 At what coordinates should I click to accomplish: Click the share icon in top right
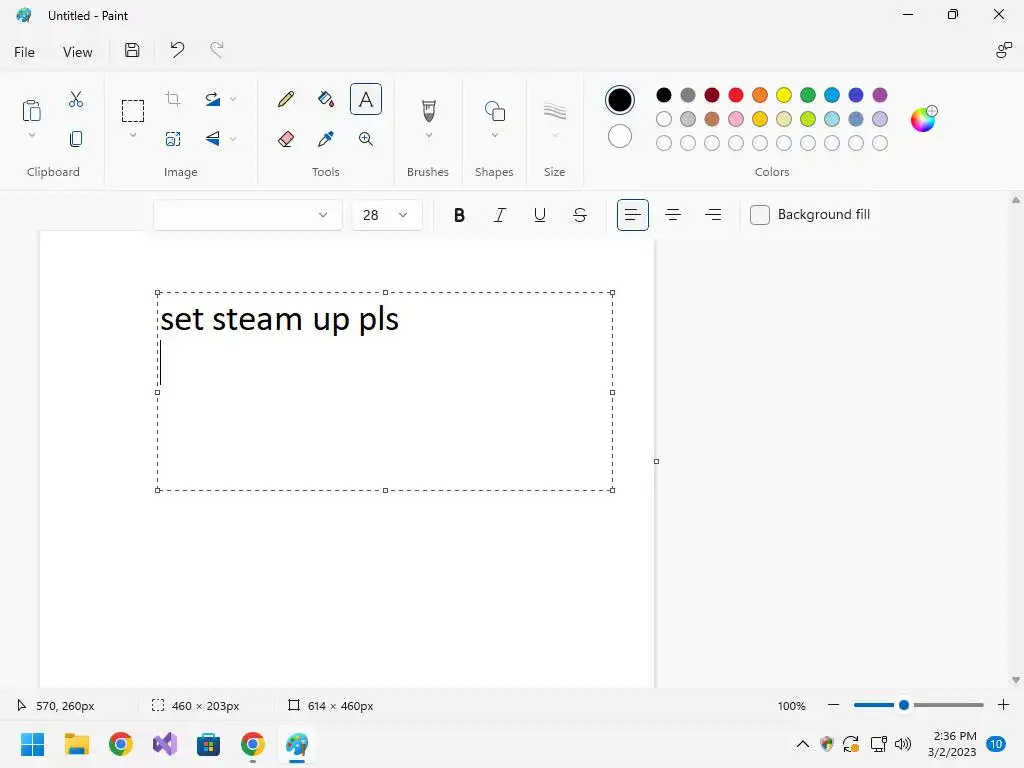coord(1003,50)
